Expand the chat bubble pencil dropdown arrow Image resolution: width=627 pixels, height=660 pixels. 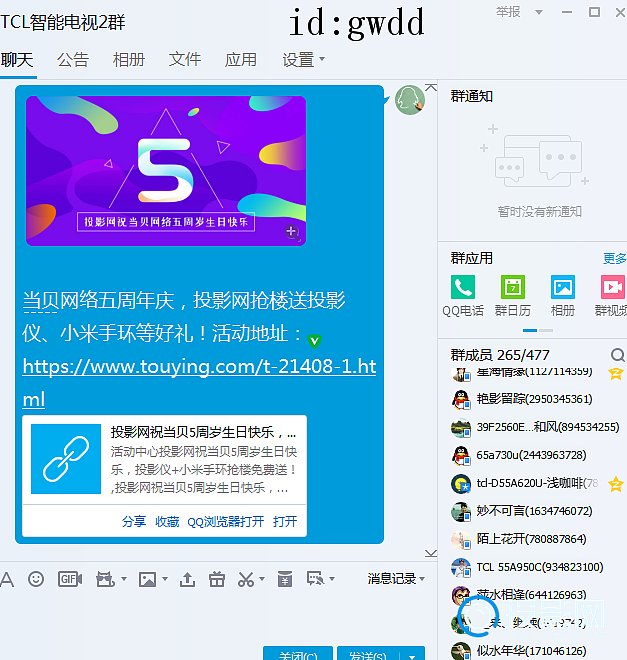[x=332, y=579]
